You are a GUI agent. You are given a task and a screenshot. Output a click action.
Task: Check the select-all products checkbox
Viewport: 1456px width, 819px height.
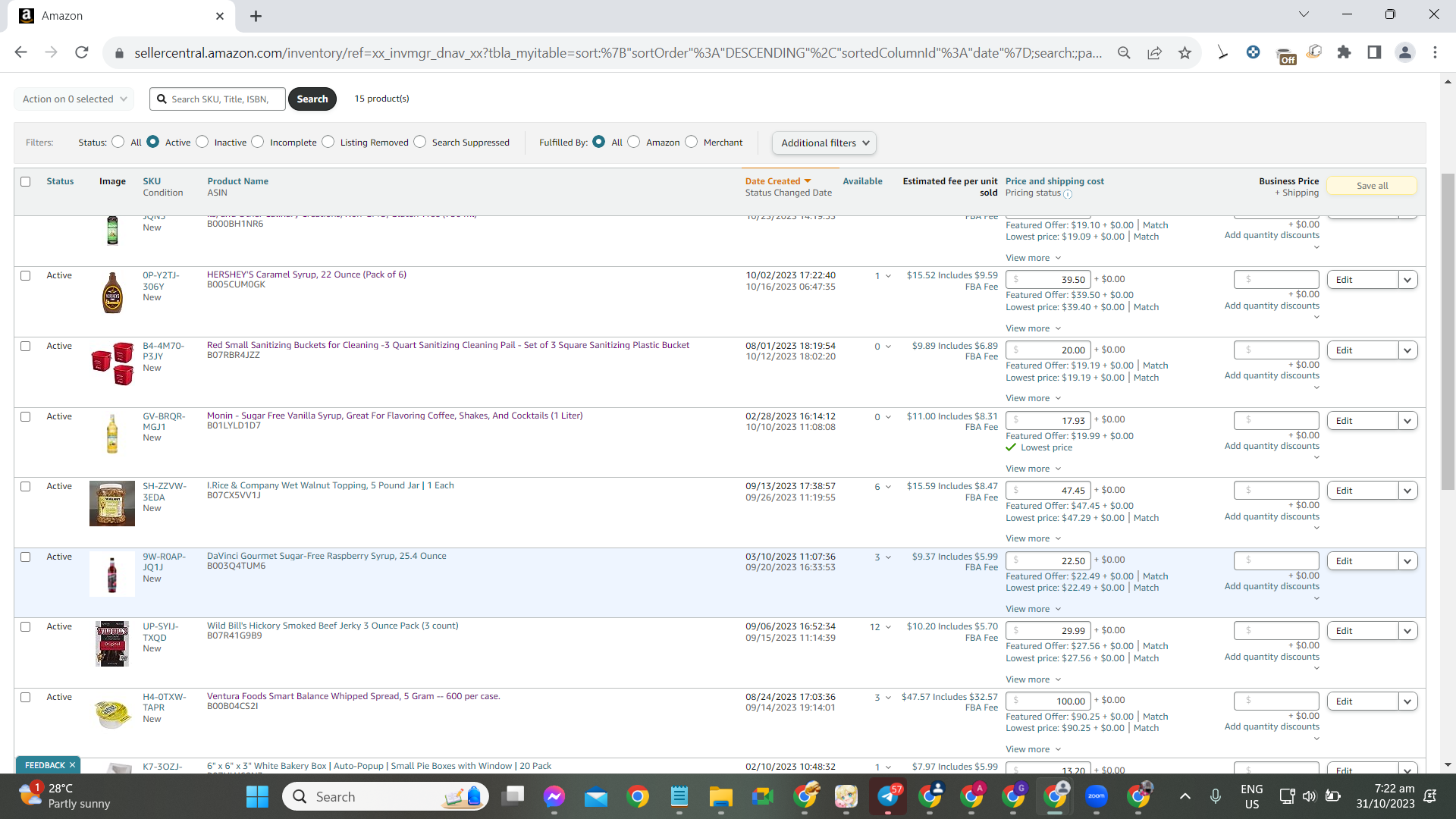tap(26, 182)
